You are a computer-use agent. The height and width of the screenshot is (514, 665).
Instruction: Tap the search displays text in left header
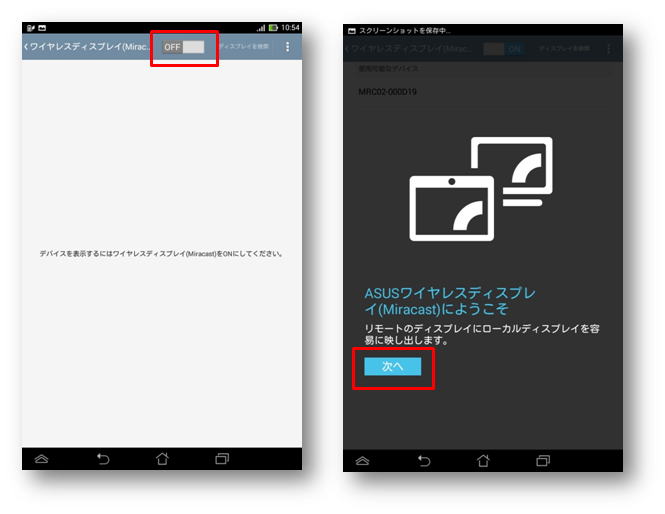[x=244, y=46]
